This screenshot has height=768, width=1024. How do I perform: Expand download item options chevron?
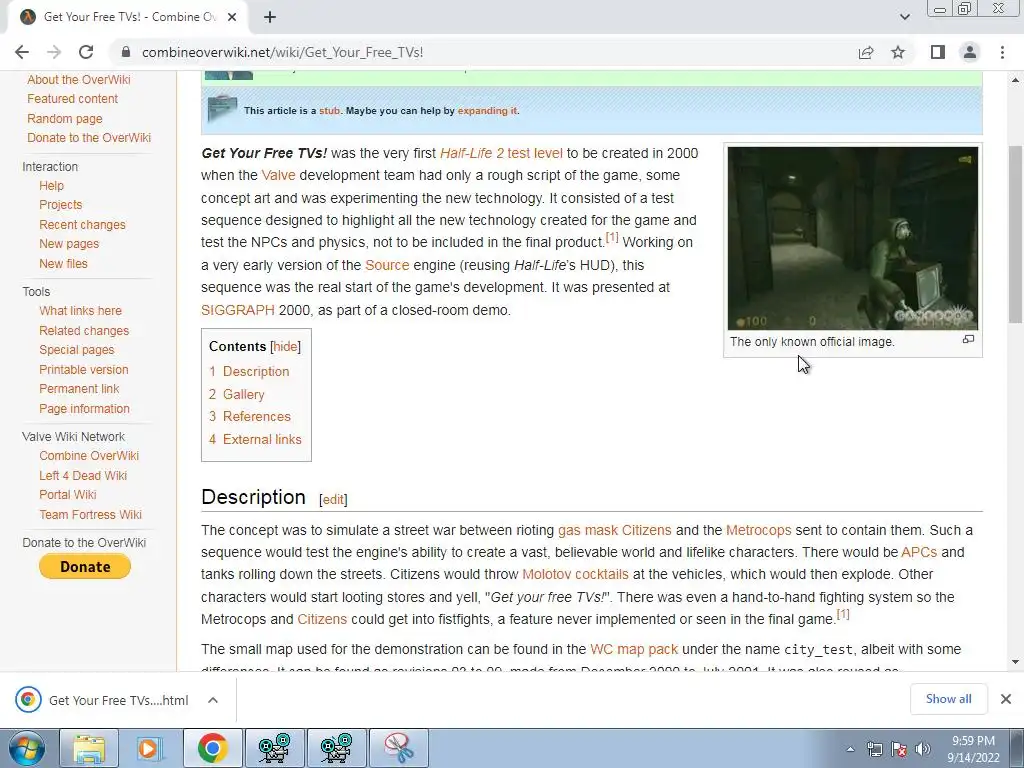213,700
